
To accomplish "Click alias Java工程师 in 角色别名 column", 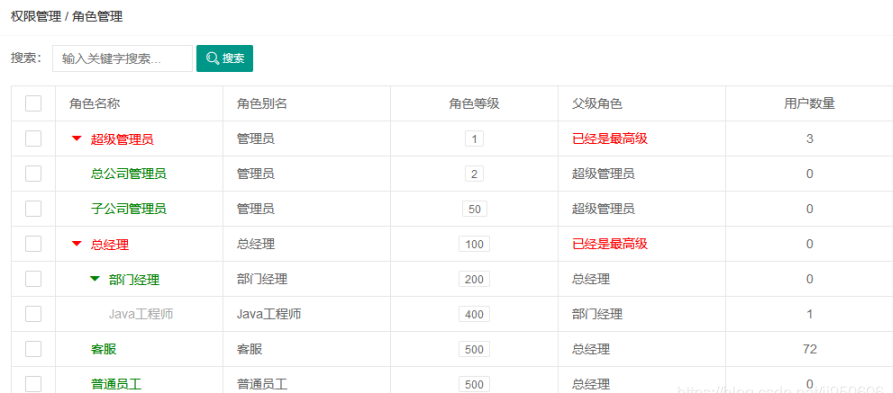I will pyautogui.click(x=269, y=314).
